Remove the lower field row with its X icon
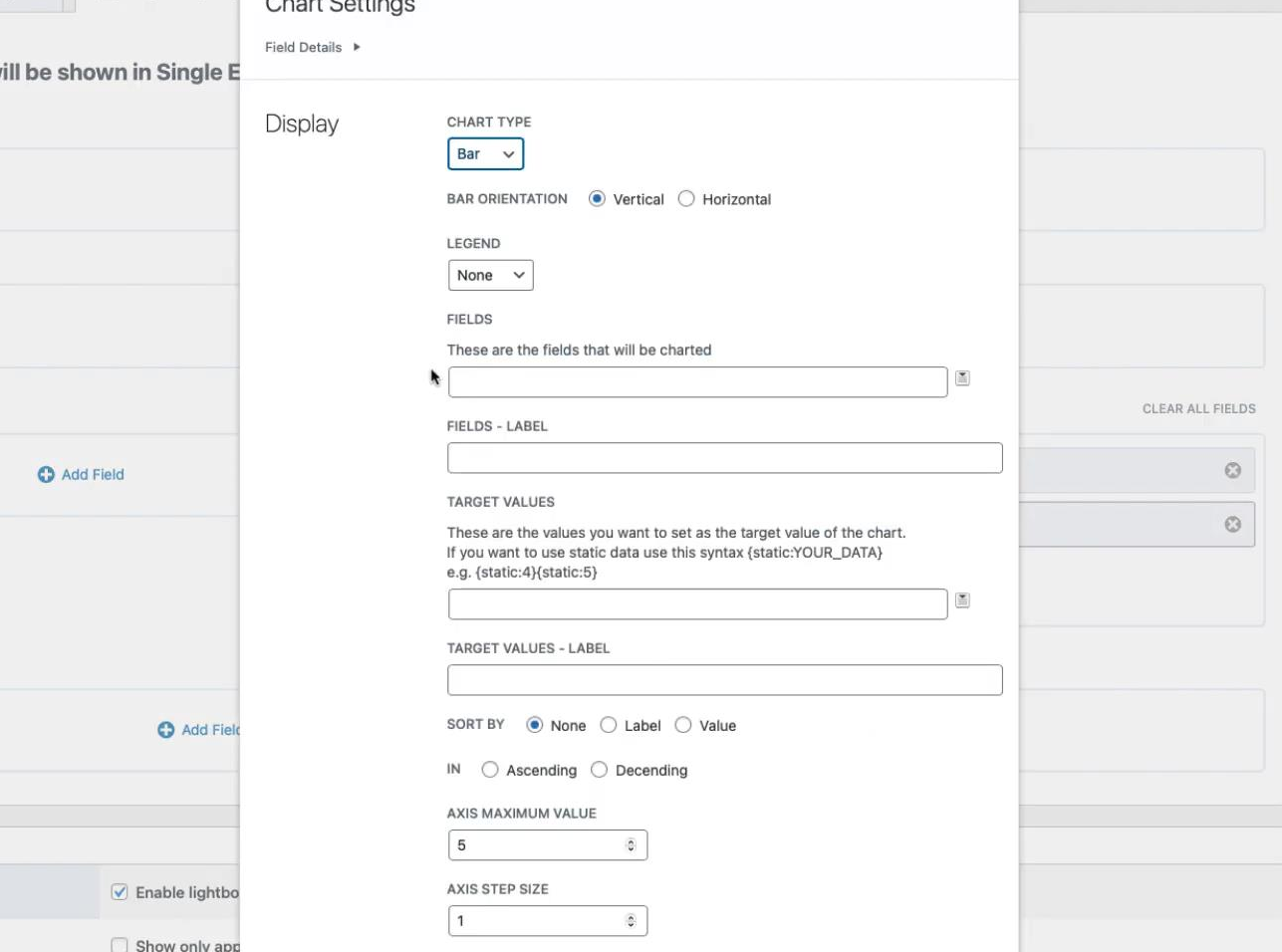Screen dimensions: 1282x952 point(1233,524)
